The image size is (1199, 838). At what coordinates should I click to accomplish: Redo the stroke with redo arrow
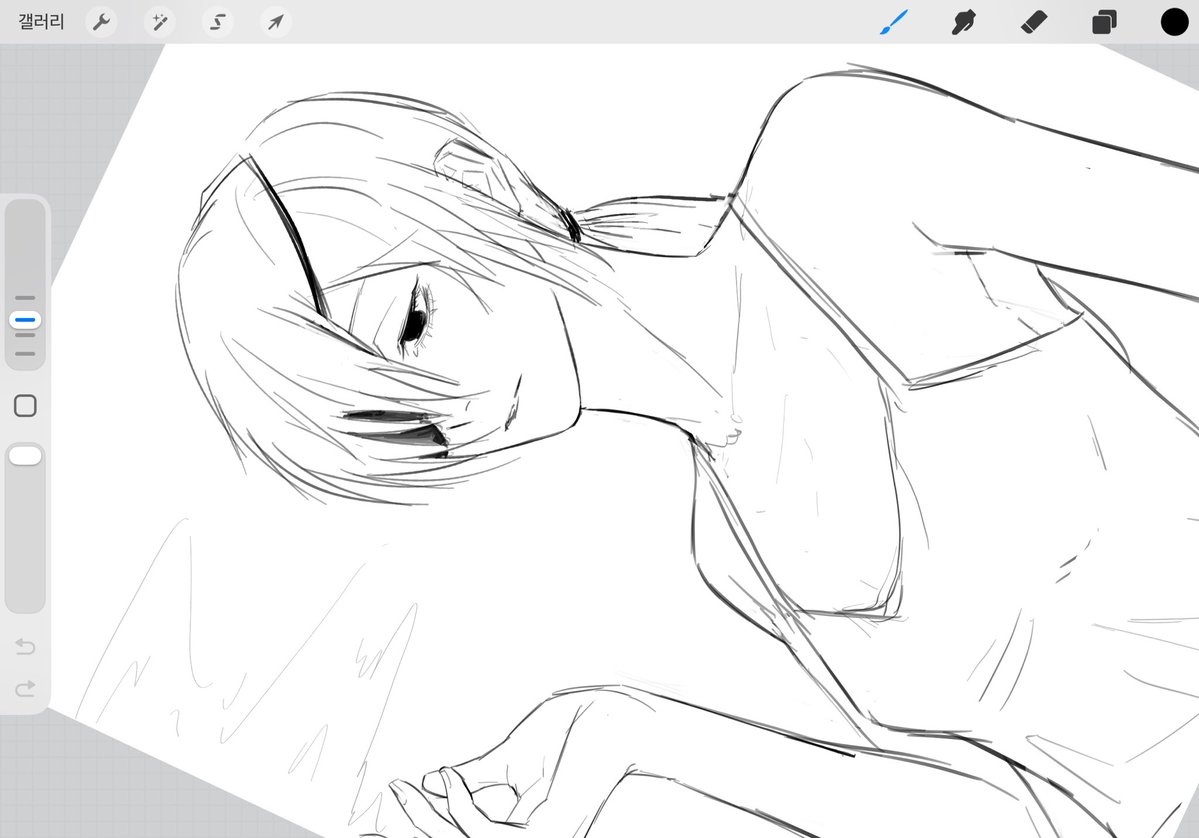tap(25, 688)
